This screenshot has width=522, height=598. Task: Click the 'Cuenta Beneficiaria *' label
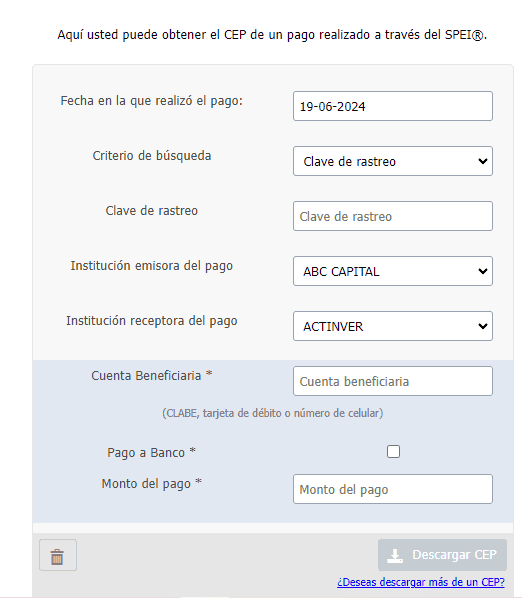[151, 376]
